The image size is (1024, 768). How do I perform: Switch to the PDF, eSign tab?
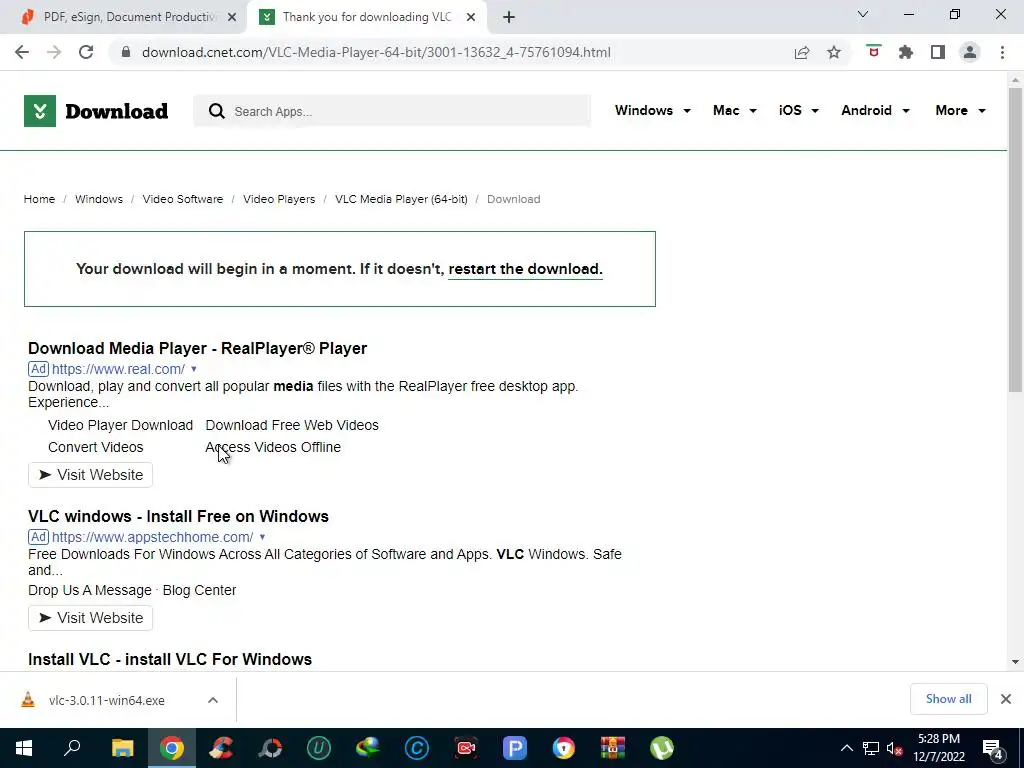(x=124, y=17)
